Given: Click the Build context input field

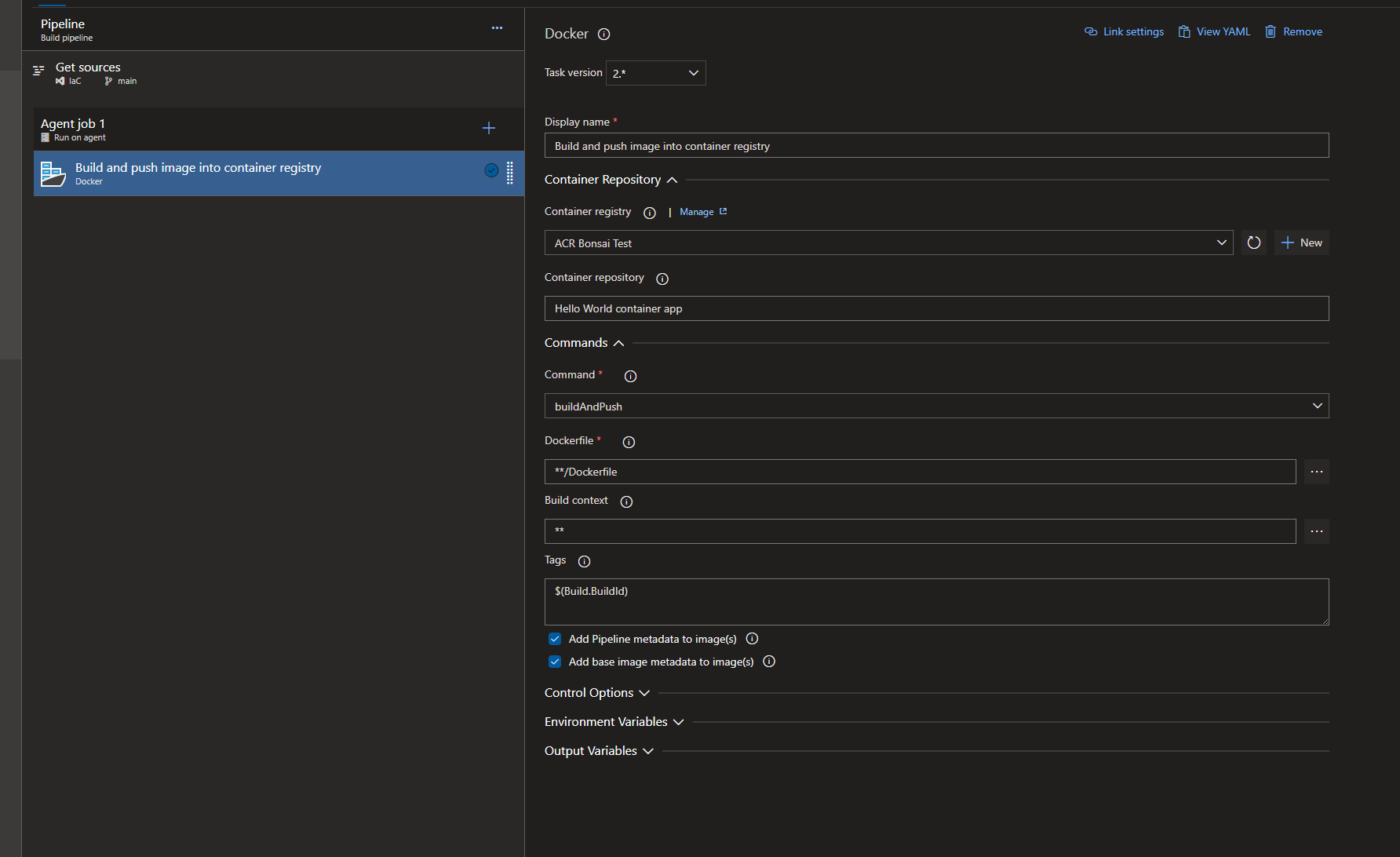Looking at the screenshot, I should (x=921, y=531).
